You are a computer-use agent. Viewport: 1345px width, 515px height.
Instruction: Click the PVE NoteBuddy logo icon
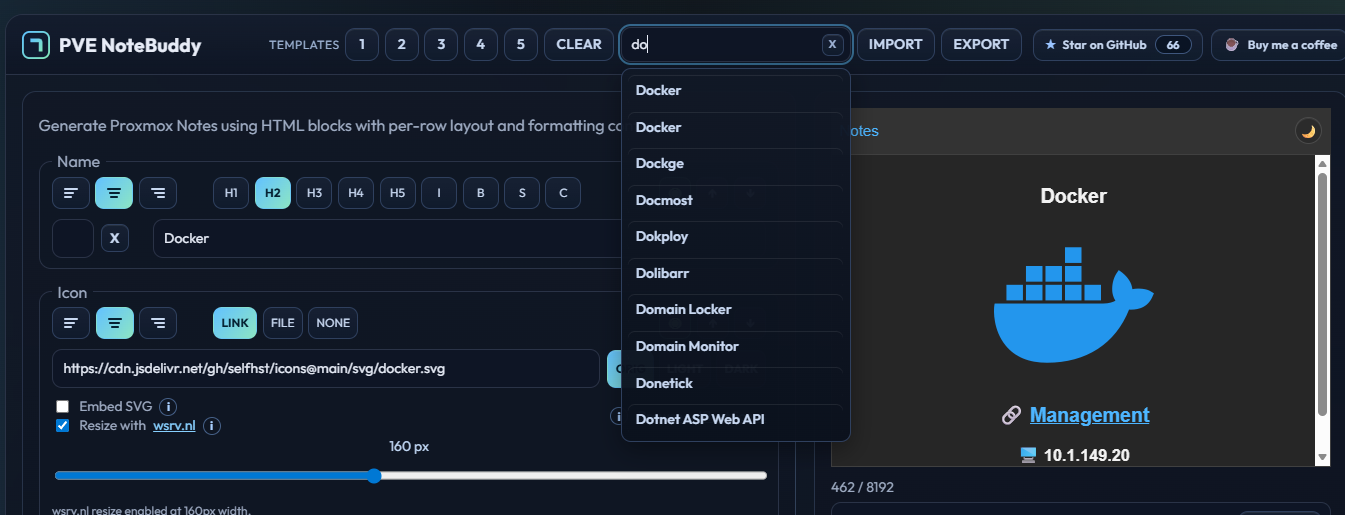pos(36,45)
